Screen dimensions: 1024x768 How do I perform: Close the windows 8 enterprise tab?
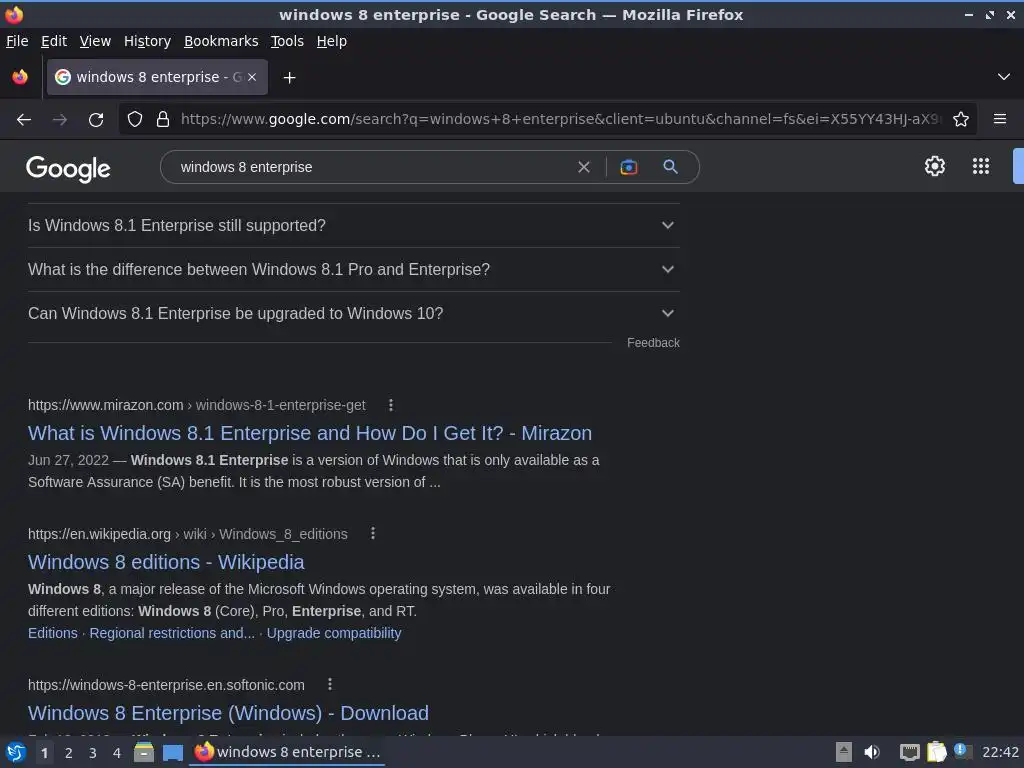coord(252,77)
